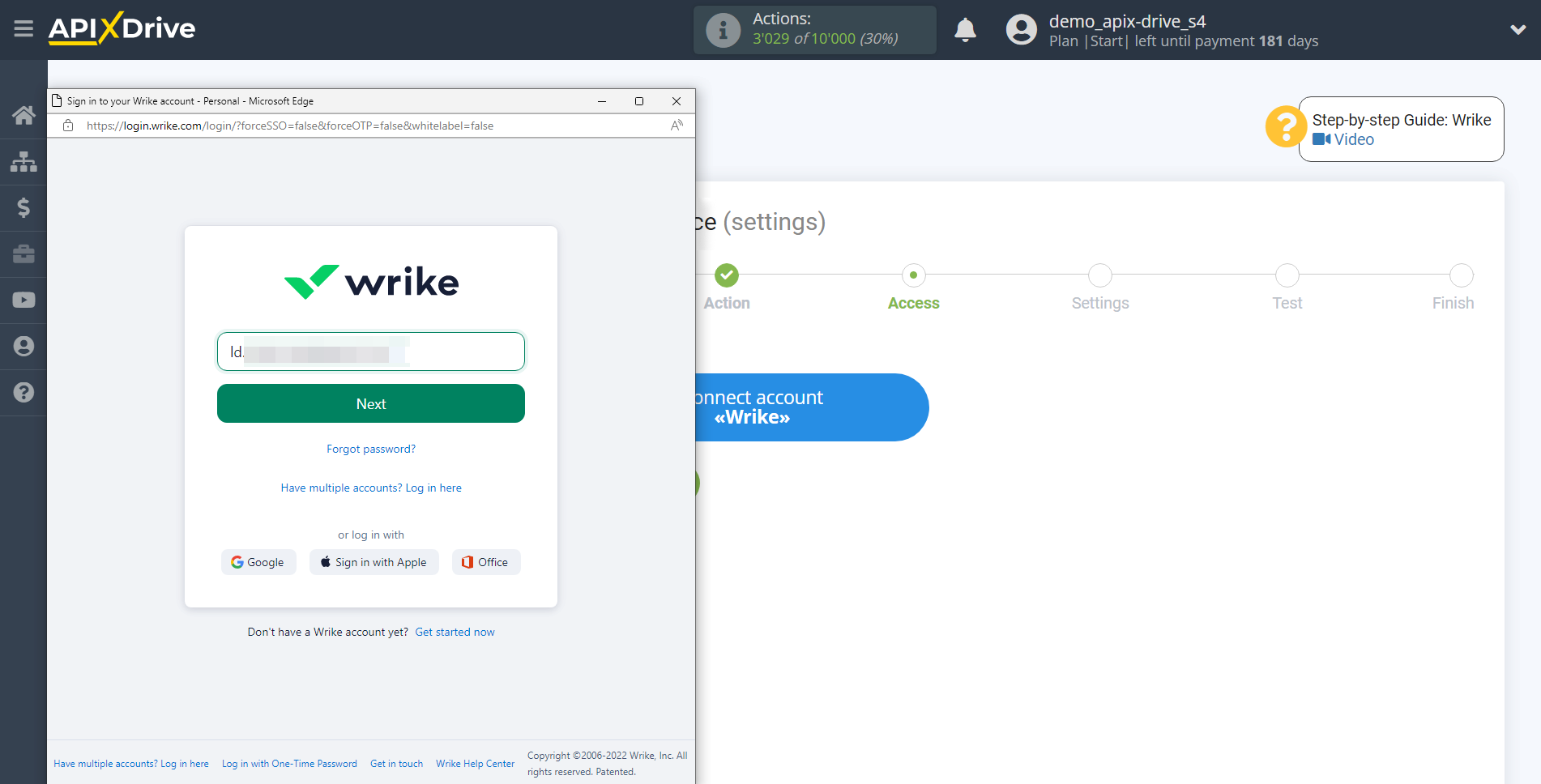
Task: Select the Action step circle
Action: 727,275
